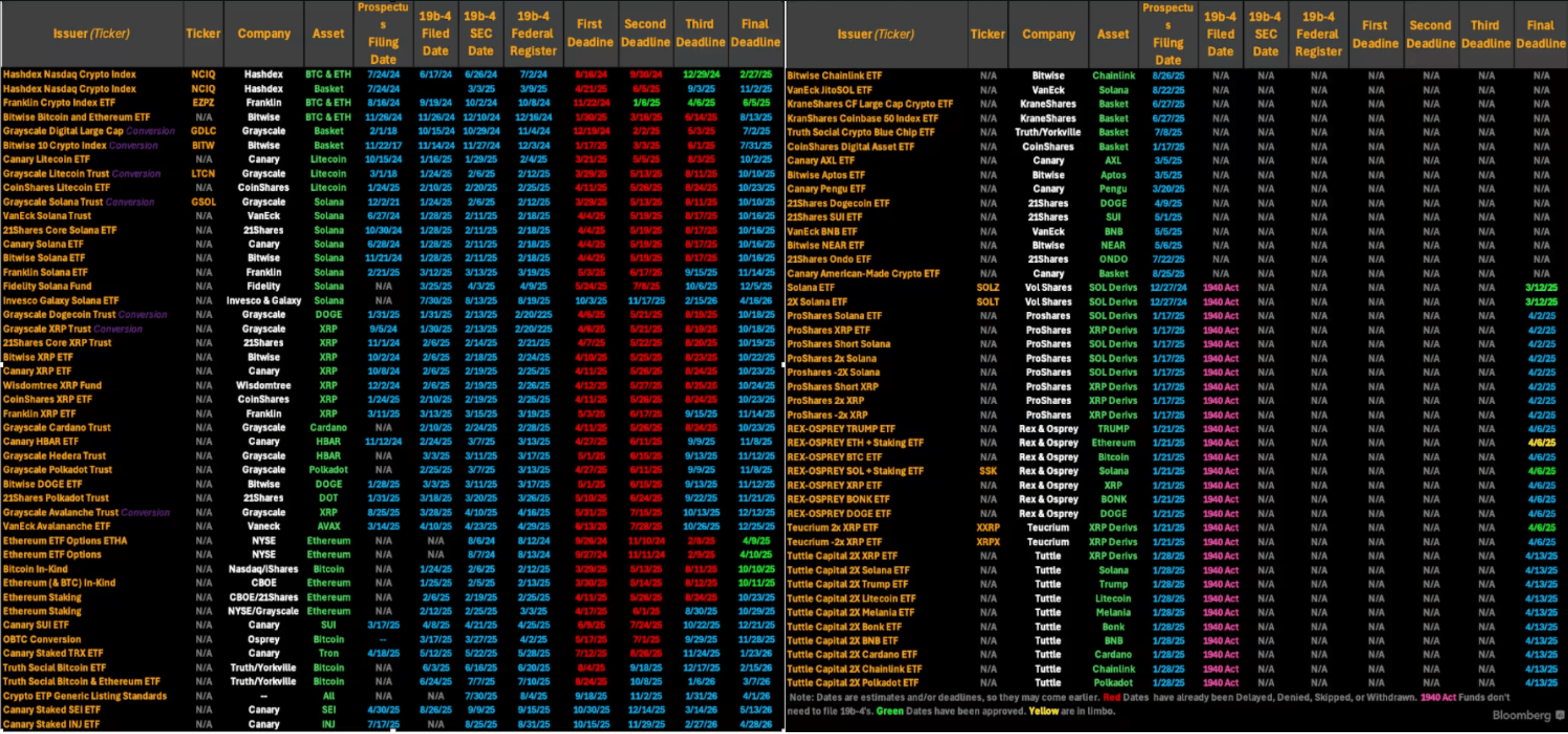Image resolution: width=1568 pixels, height=734 pixels.
Task: Click the NCIQ ticker for Hashdex Nasdaq Crypto Index
Action: pos(203,75)
